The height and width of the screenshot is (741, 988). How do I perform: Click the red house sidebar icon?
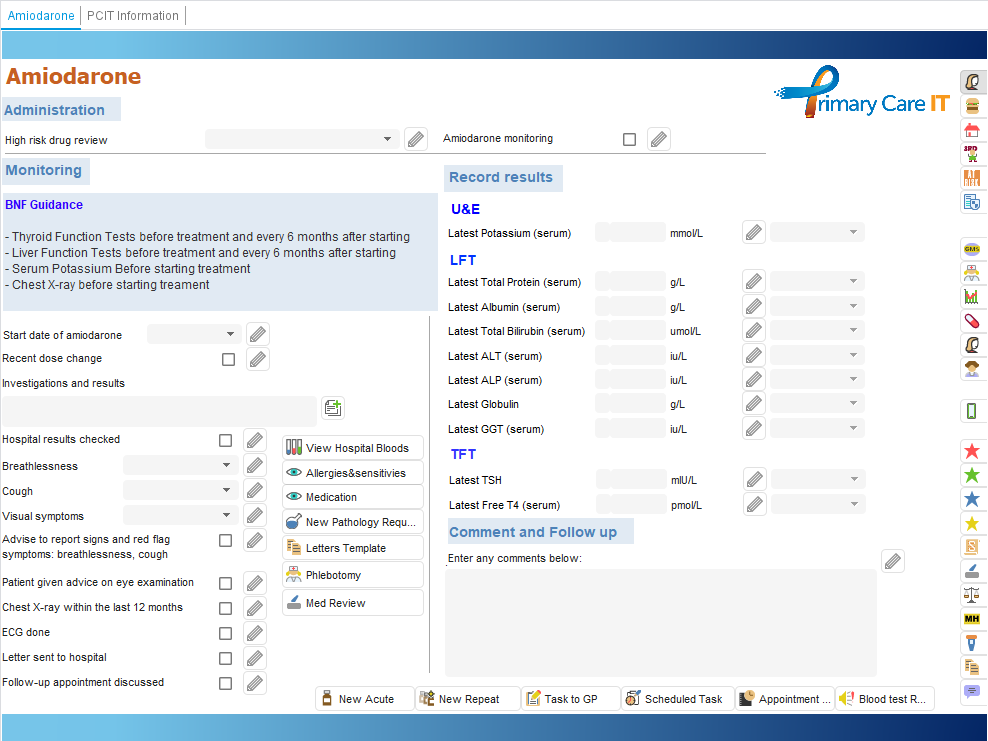tap(971, 130)
